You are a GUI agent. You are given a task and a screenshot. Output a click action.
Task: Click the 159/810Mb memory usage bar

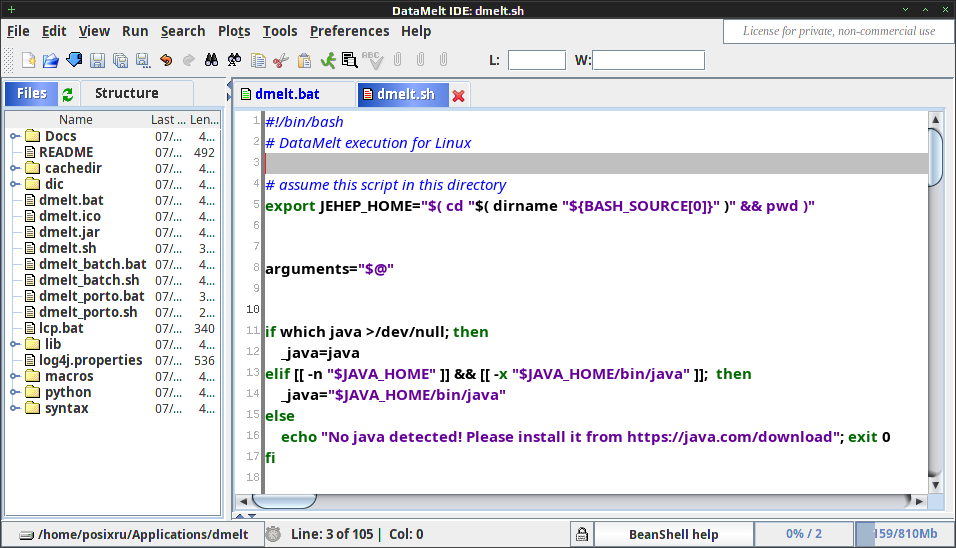[905, 534]
